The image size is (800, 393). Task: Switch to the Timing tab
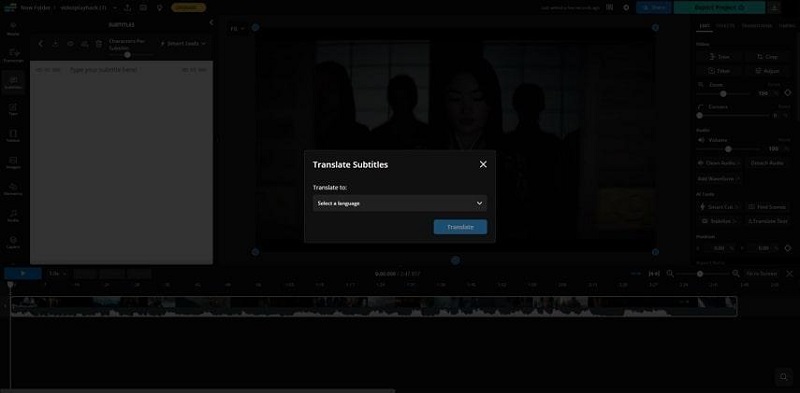[x=787, y=26]
